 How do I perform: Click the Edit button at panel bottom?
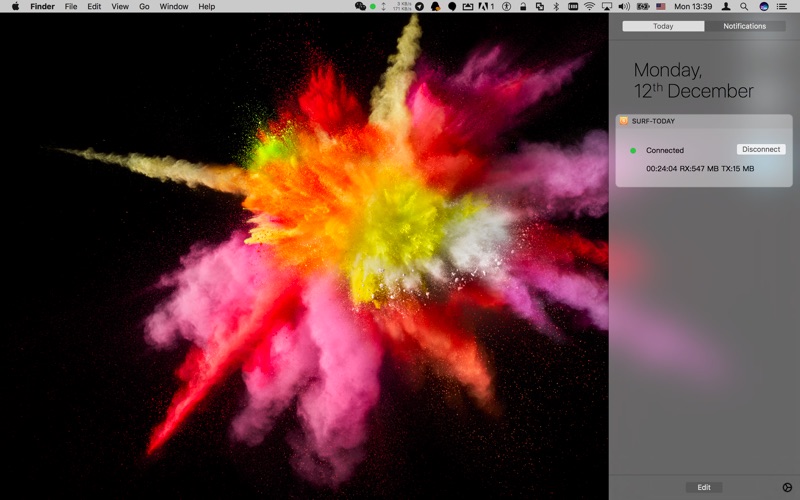coord(704,487)
